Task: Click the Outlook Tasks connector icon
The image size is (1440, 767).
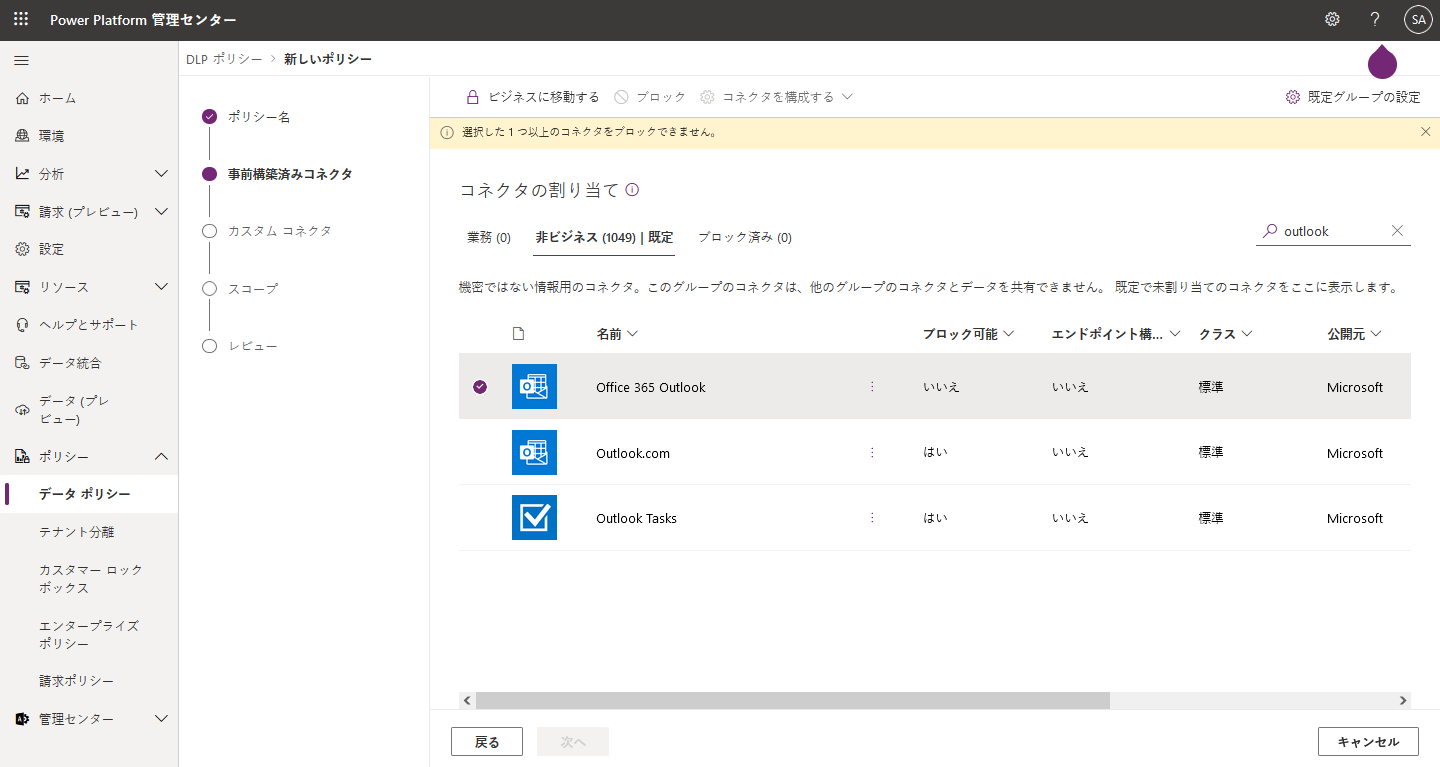Action: click(534, 517)
